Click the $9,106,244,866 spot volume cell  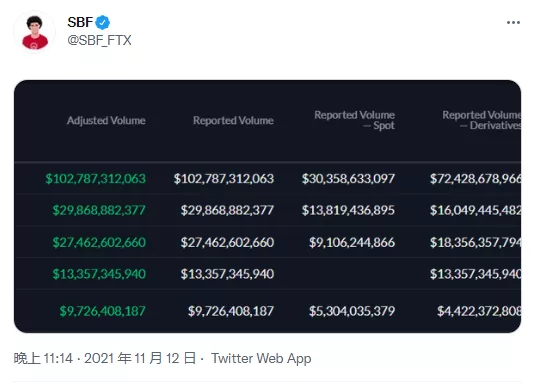[352, 243]
